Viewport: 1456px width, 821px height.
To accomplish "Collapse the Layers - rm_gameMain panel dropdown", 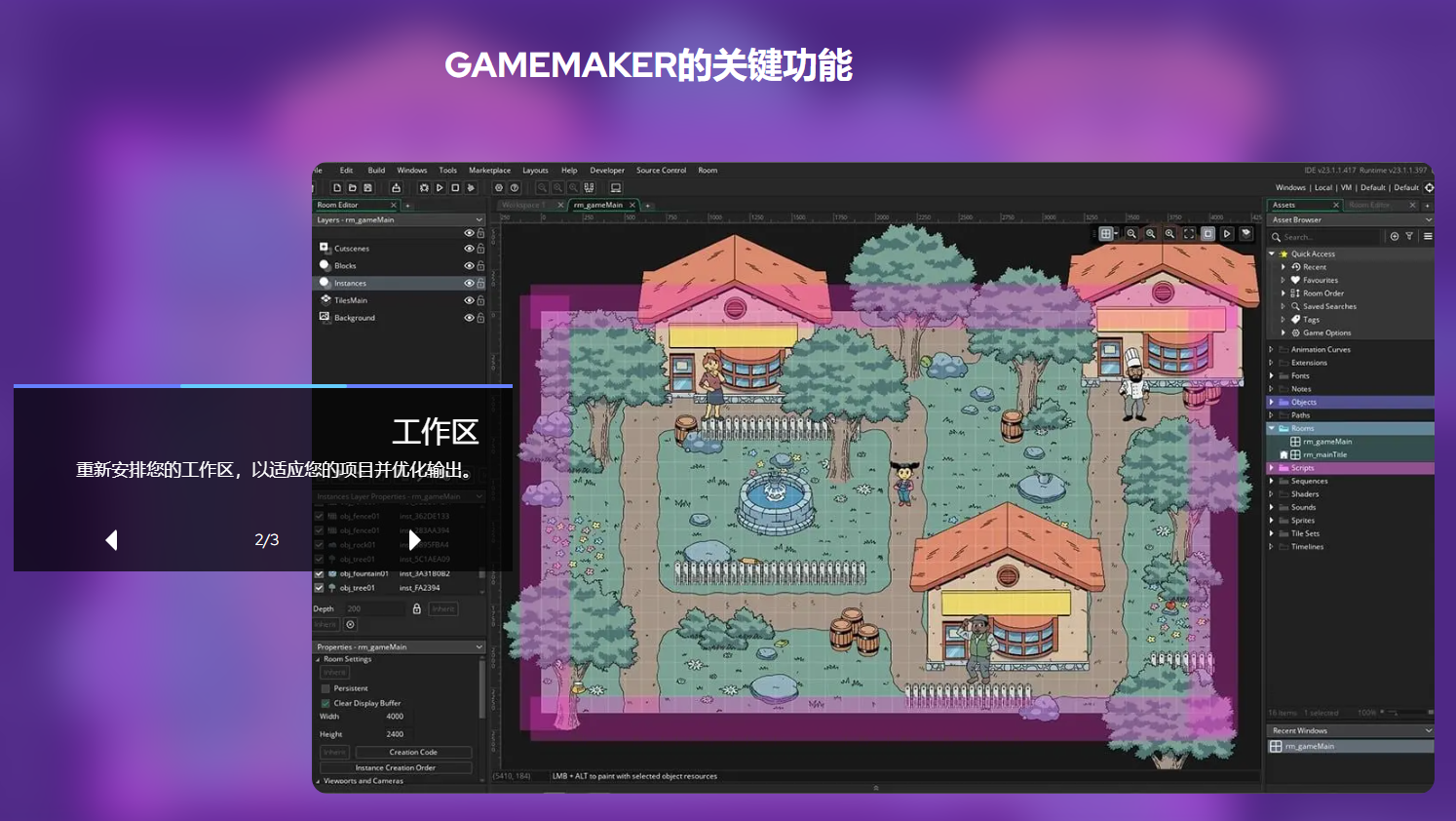I will 479,220.
